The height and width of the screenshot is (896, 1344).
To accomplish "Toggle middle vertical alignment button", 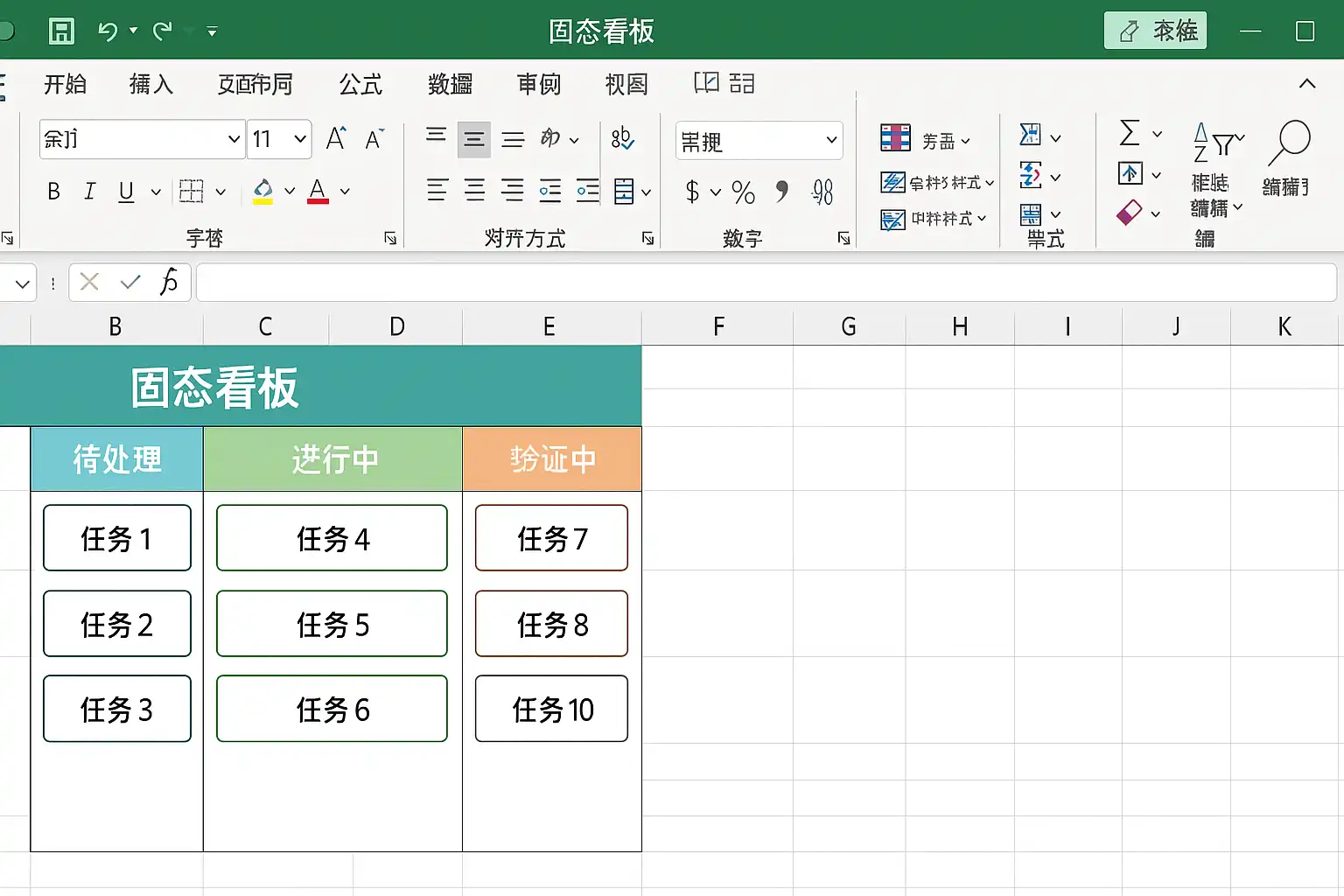I will pos(473,139).
